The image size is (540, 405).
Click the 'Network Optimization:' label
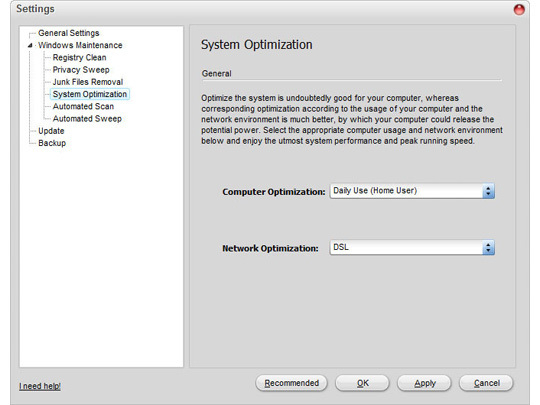click(x=270, y=248)
